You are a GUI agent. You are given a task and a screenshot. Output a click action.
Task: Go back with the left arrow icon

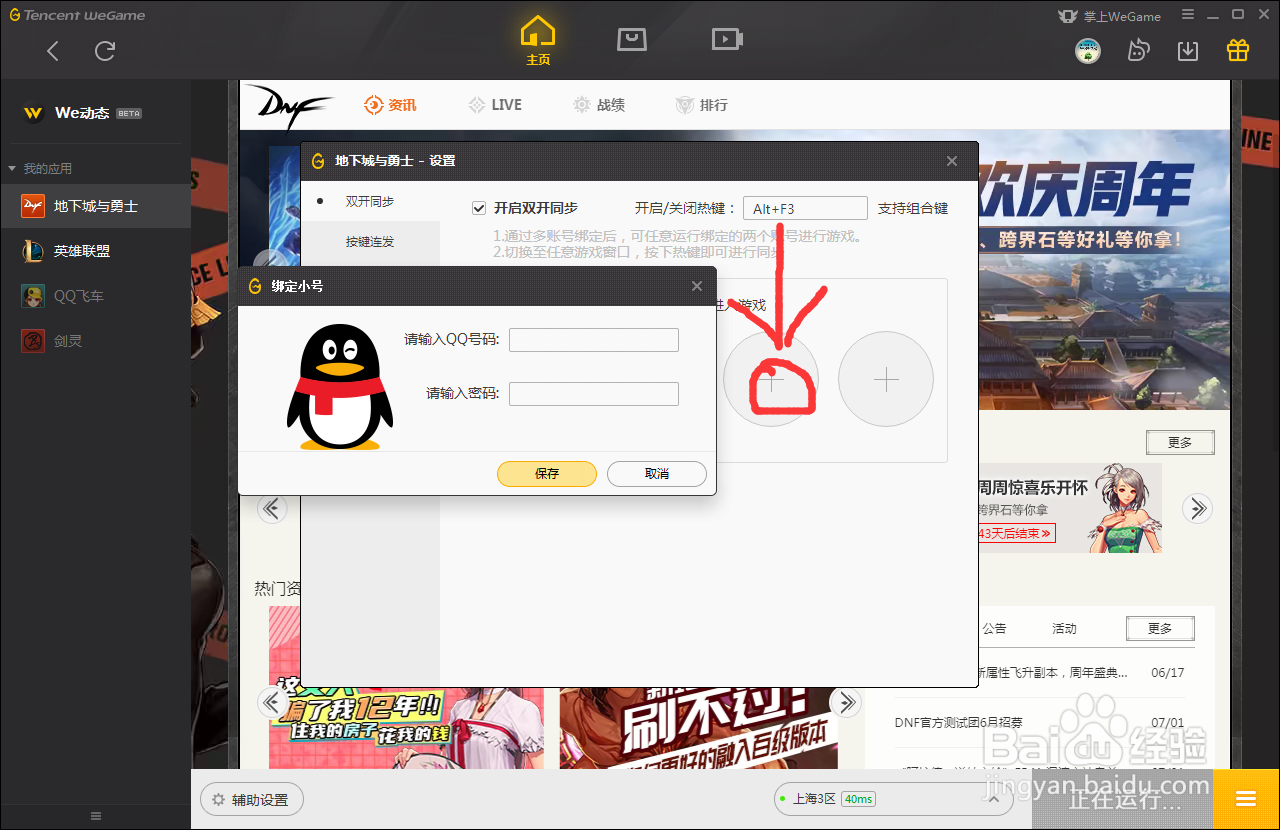[53, 50]
